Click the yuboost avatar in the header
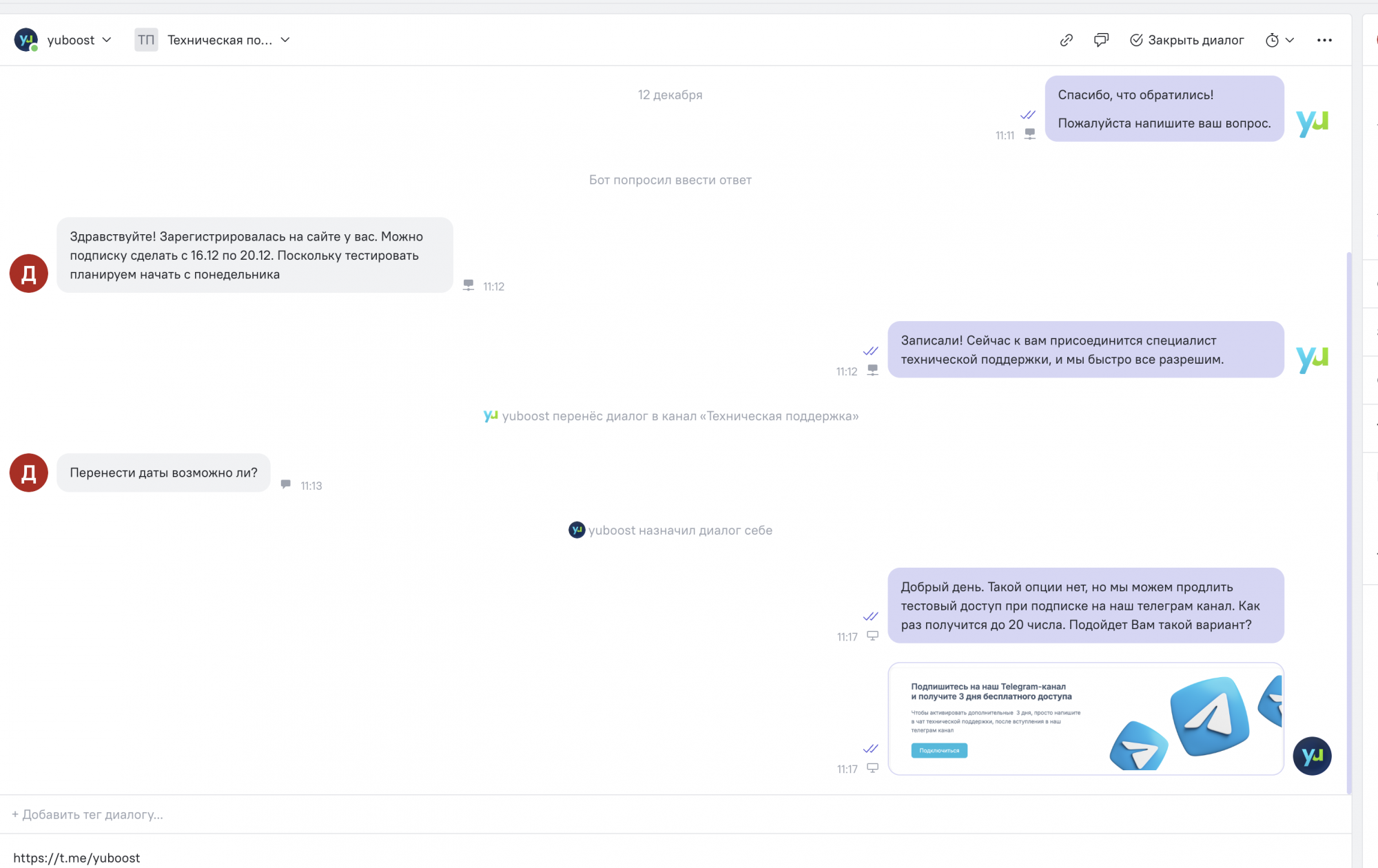 click(x=26, y=40)
